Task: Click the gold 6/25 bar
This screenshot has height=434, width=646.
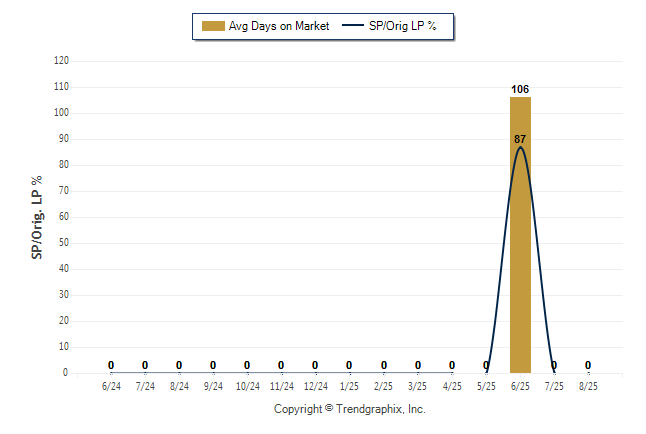Action: tap(520, 235)
